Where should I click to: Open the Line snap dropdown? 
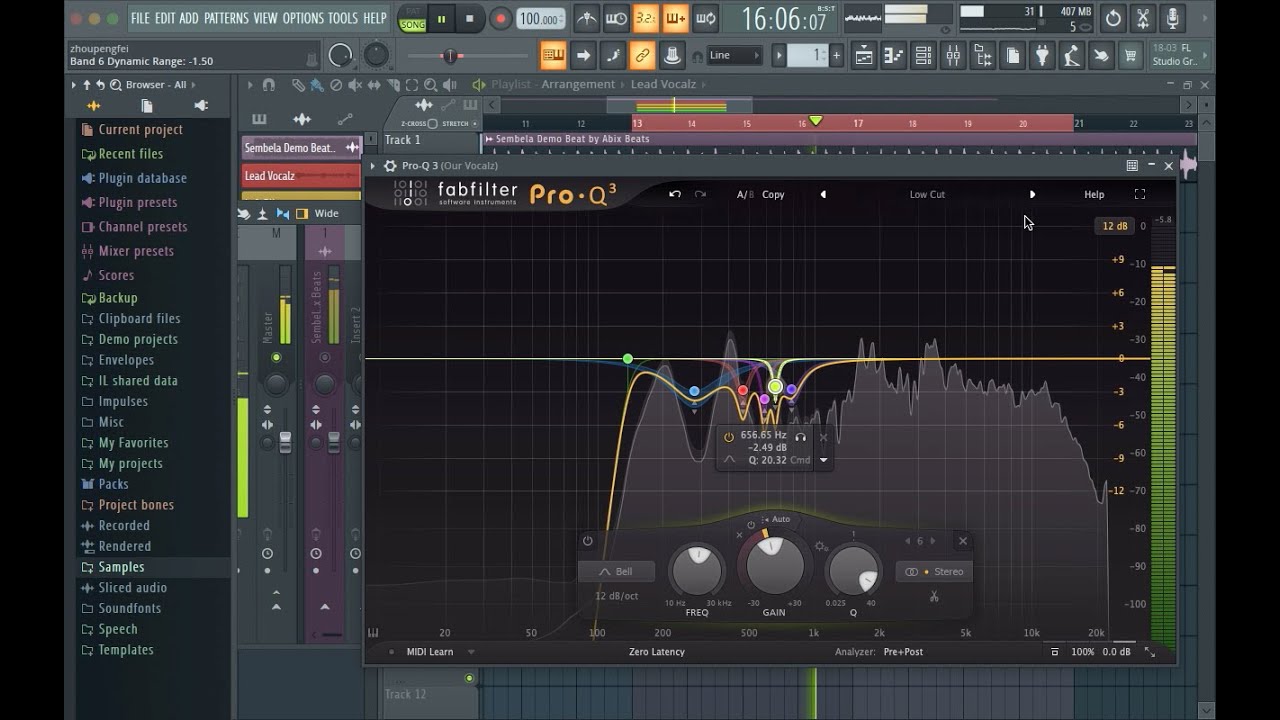733,55
